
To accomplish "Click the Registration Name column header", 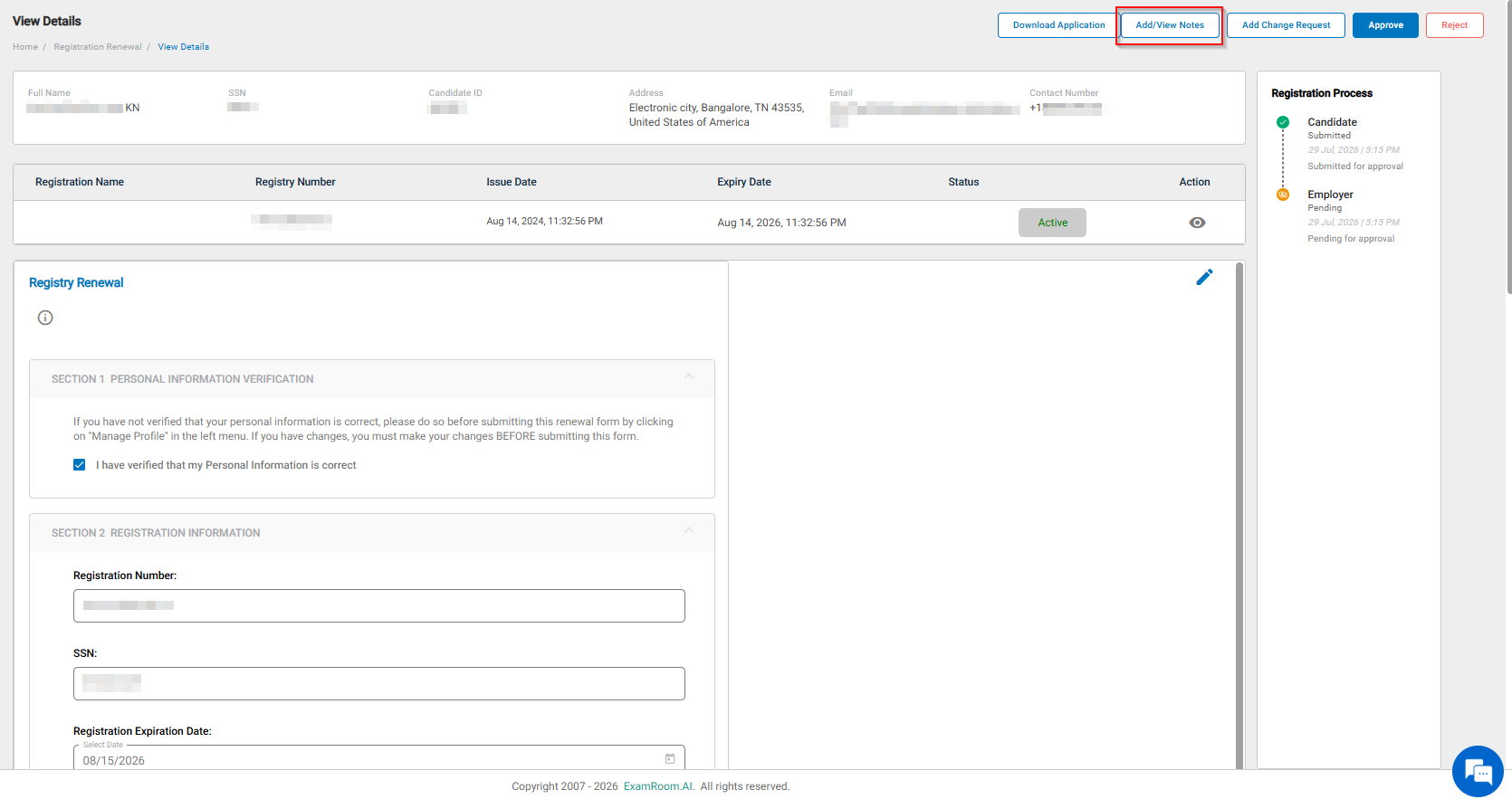I will [80, 182].
